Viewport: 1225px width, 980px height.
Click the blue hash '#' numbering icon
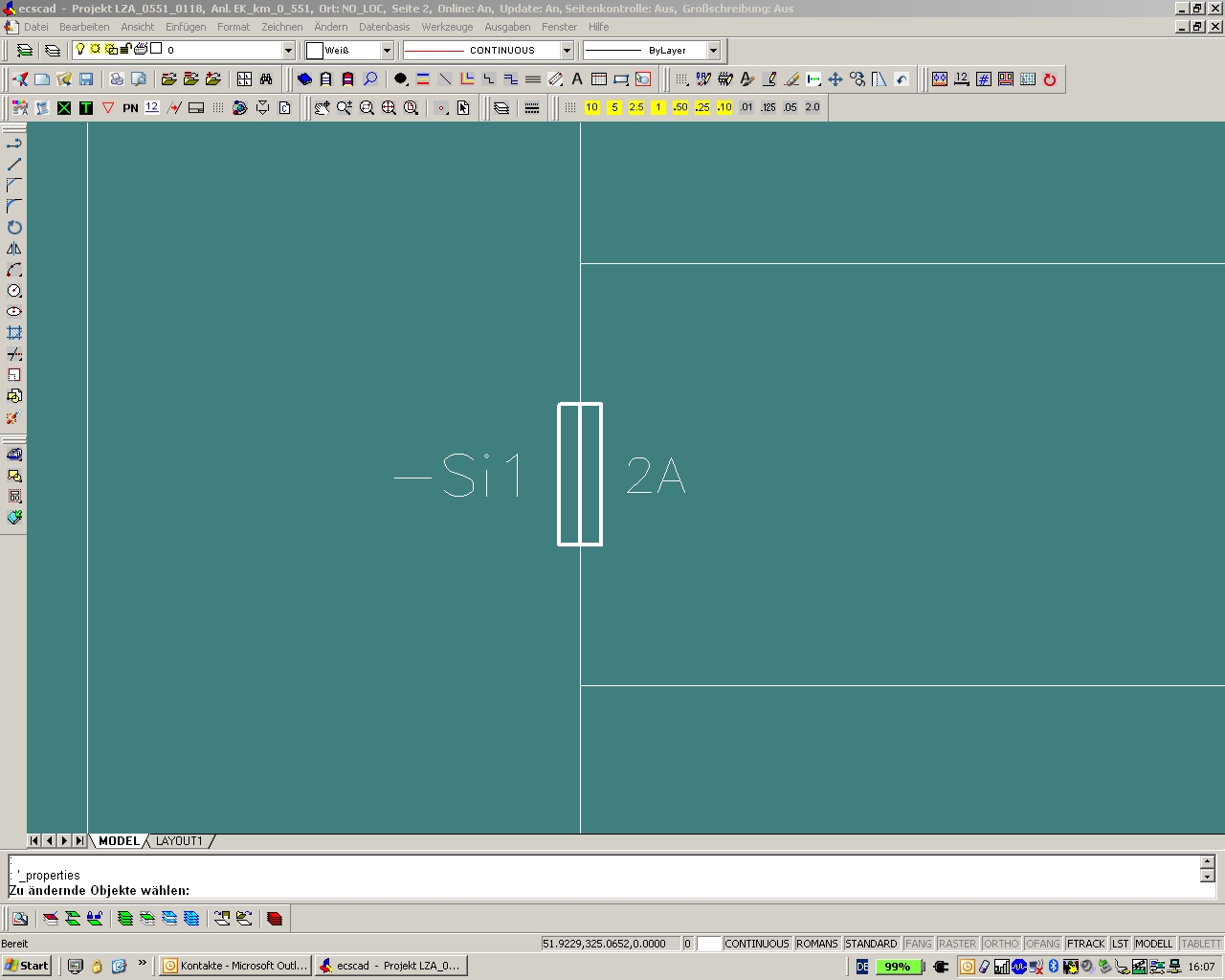click(x=984, y=79)
